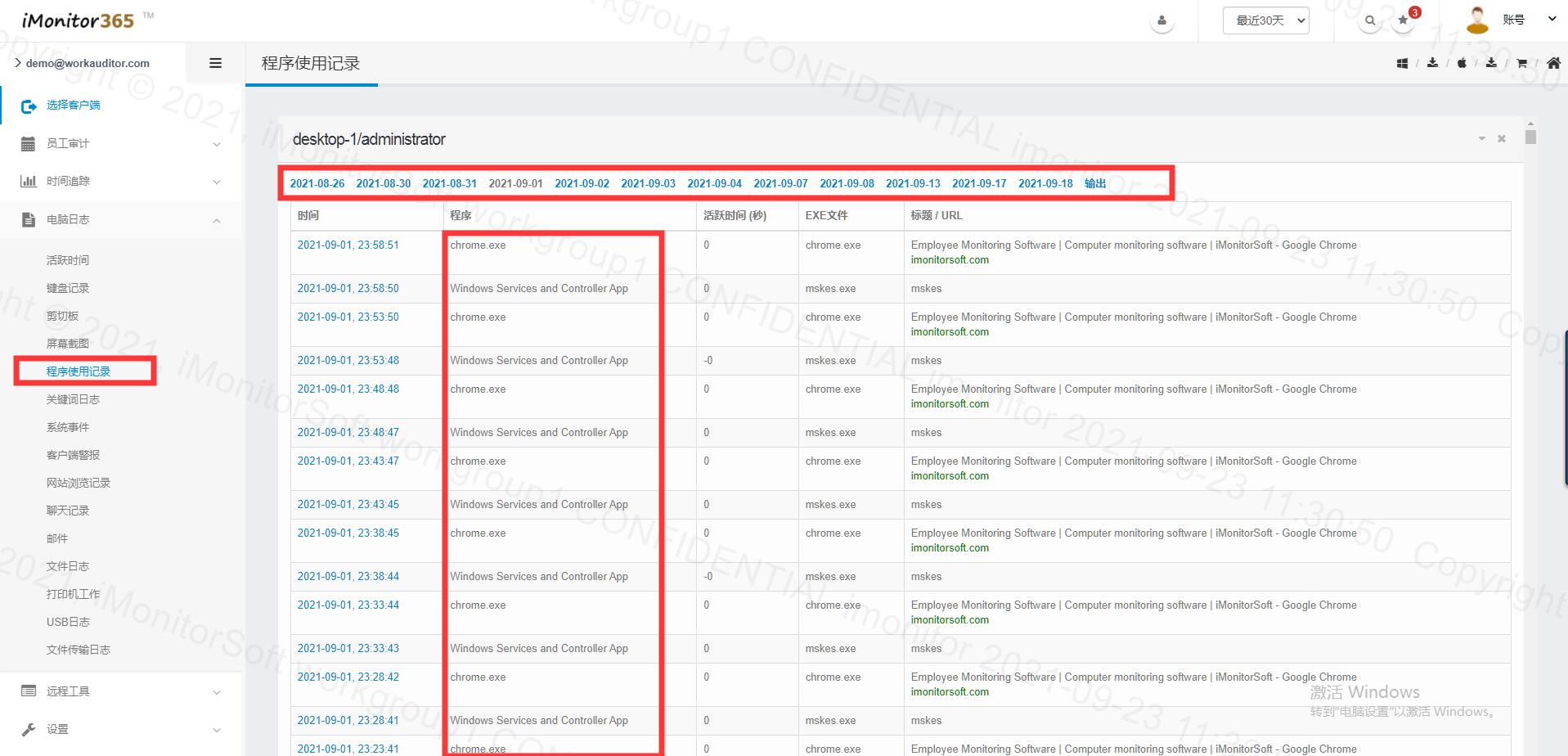This screenshot has width=1568, height=756.
Task: Open 屏幕截图 in sidebar
Action: [68, 344]
